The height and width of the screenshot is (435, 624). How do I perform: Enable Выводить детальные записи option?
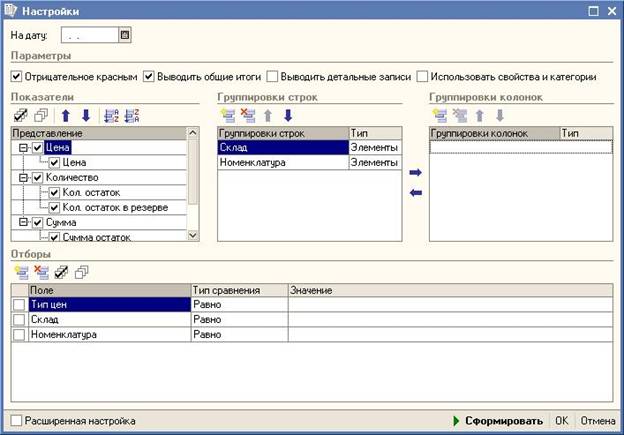coord(273,76)
